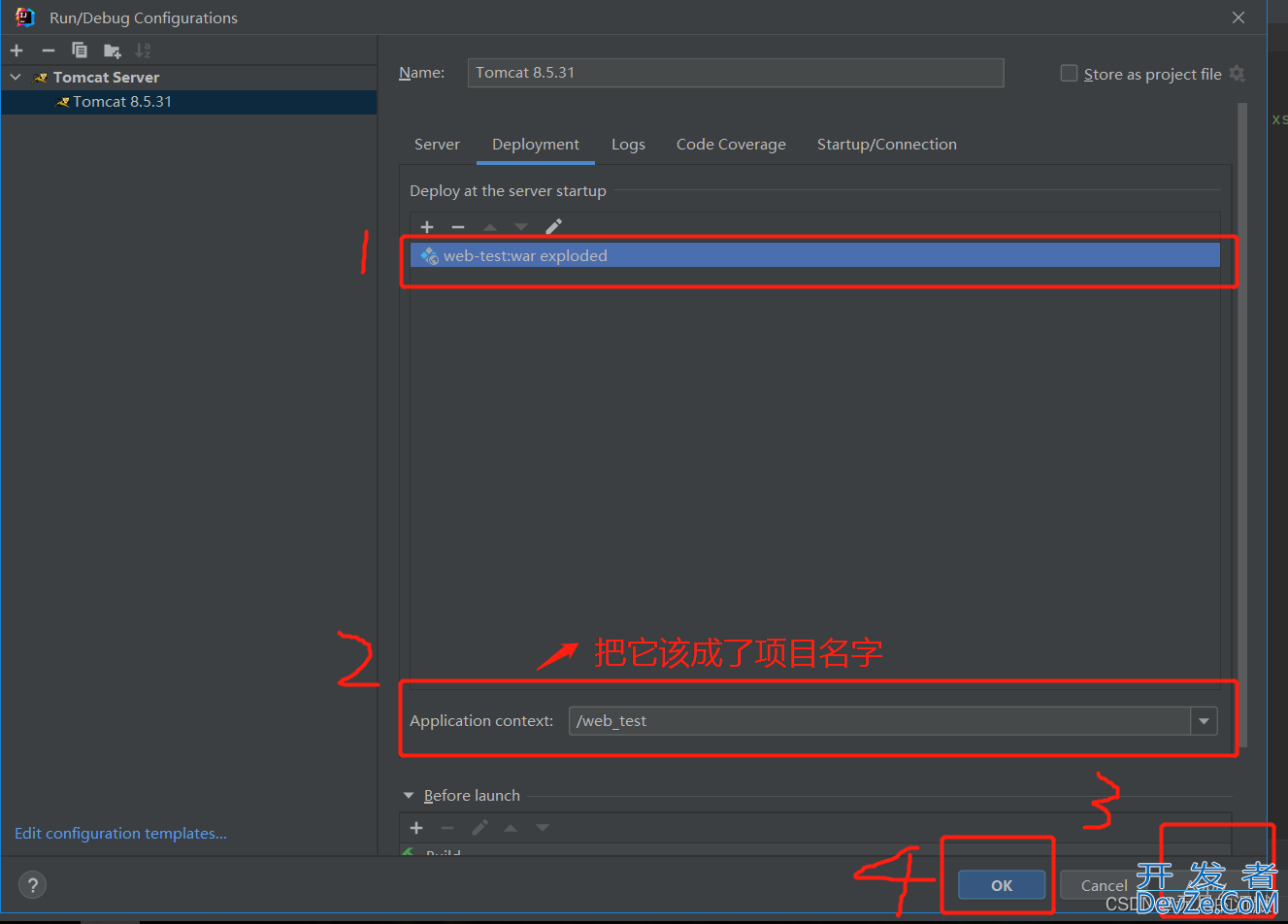Remove the selected run configuration
The image size is (1288, 924).
49,50
